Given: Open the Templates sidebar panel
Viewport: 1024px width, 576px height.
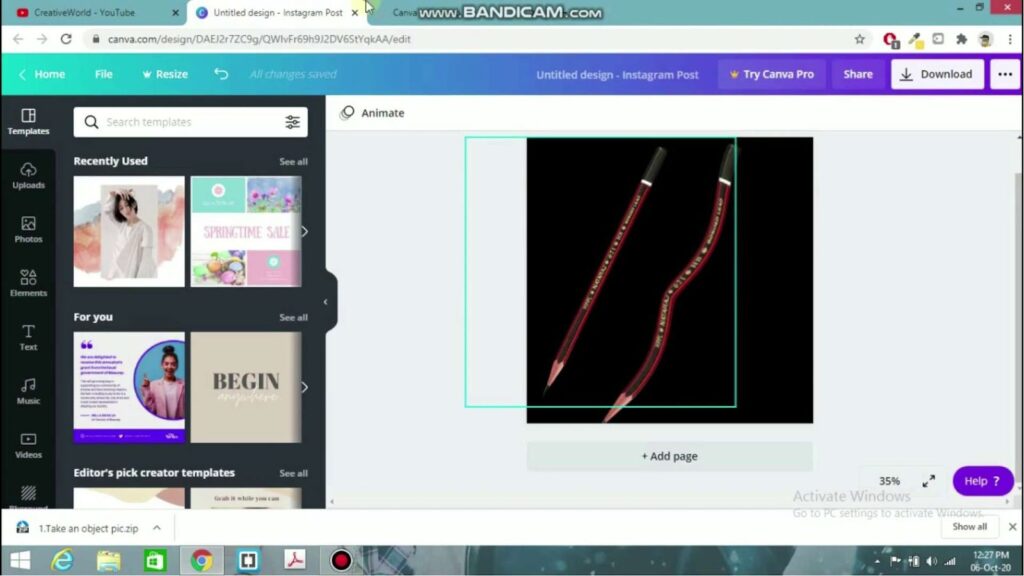Looking at the screenshot, I should coord(28,122).
